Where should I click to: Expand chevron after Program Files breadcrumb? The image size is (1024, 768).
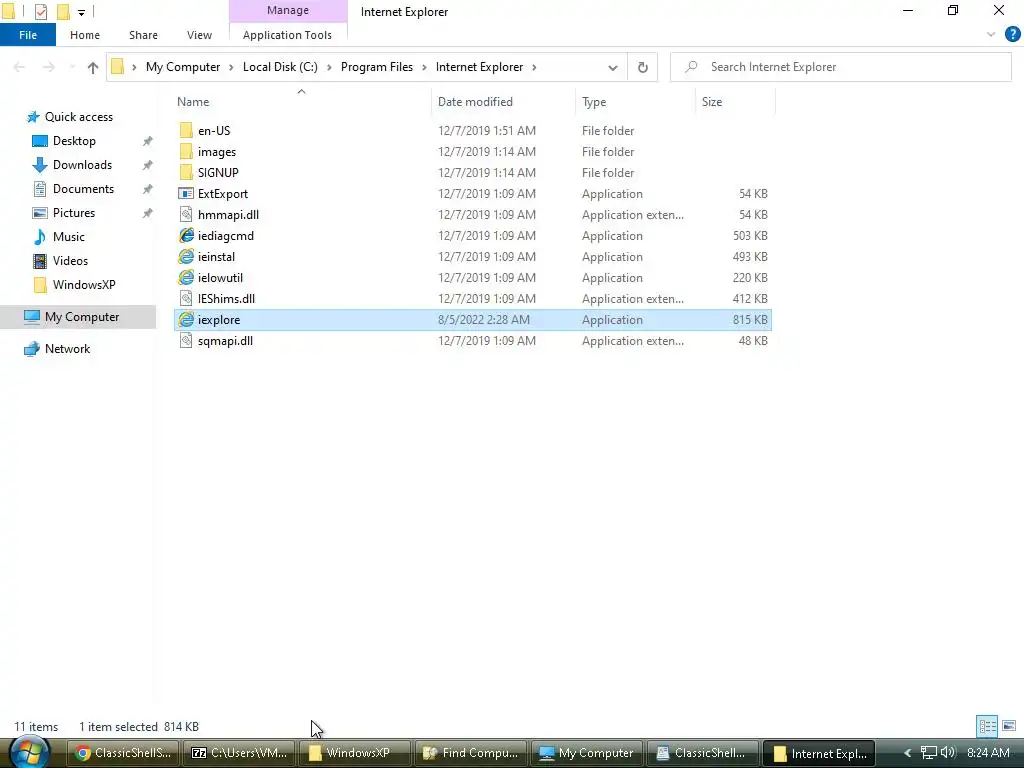click(x=424, y=67)
